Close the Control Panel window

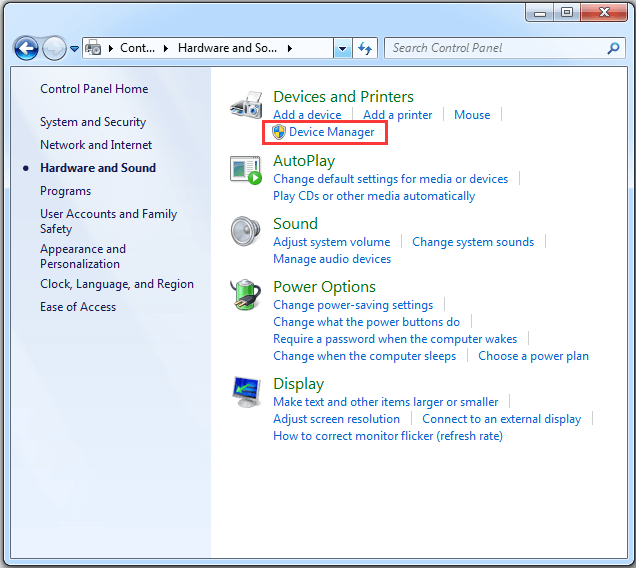click(x=604, y=13)
